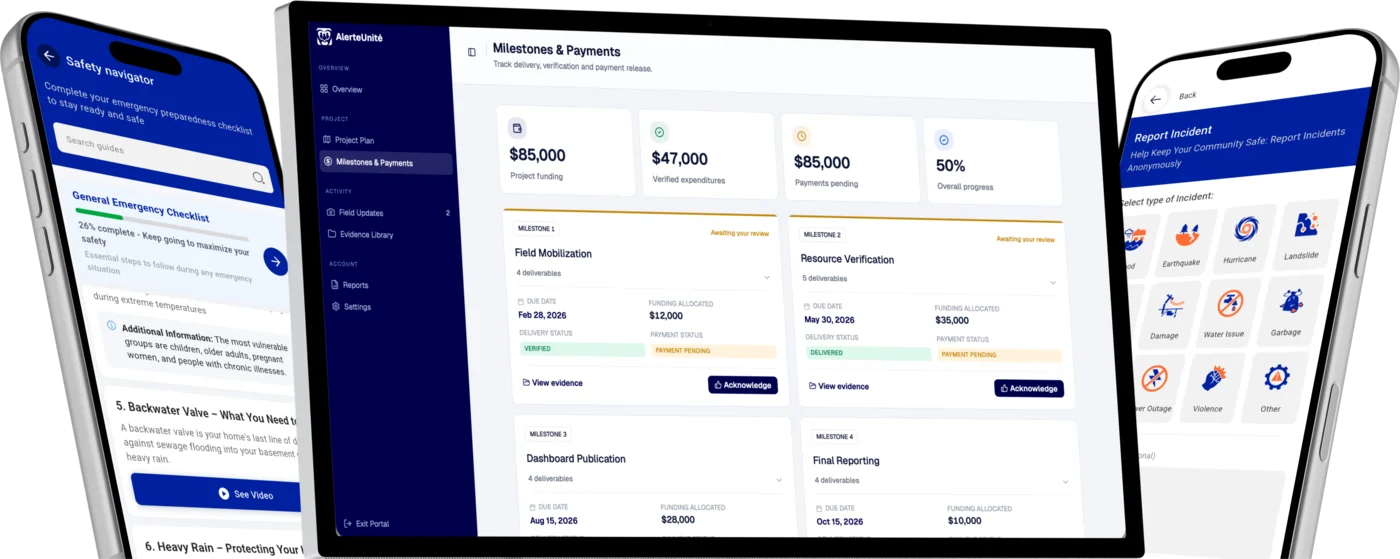
Task: Acknowledge the Resource Verification milestone
Action: (x=1029, y=388)
